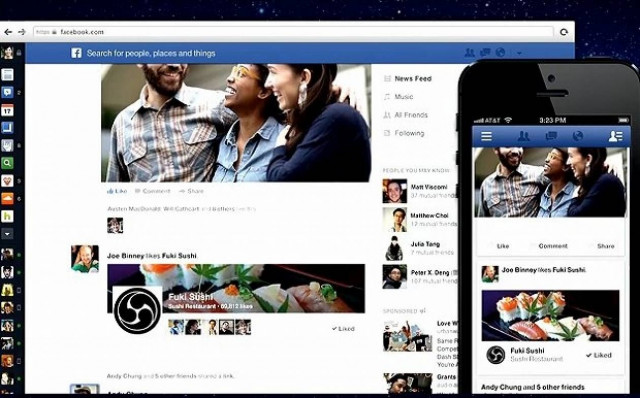Tap 'Andy Chung and 5 other friends' on phone
This screenshot has height=398, width=640.
(x=533, y=387)
